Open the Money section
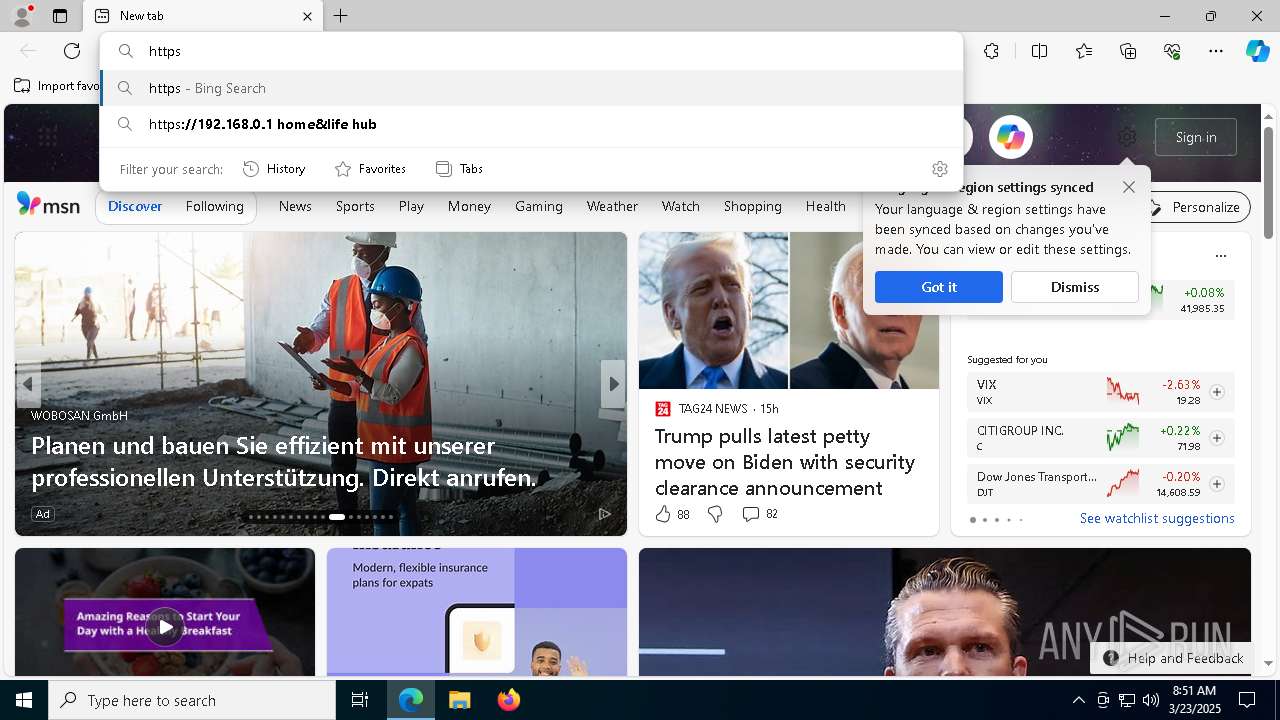 click(469, 206)
